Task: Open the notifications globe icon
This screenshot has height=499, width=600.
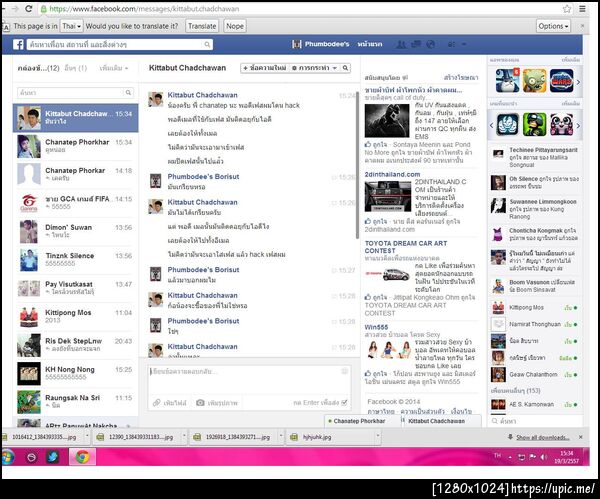Action: 430,44
